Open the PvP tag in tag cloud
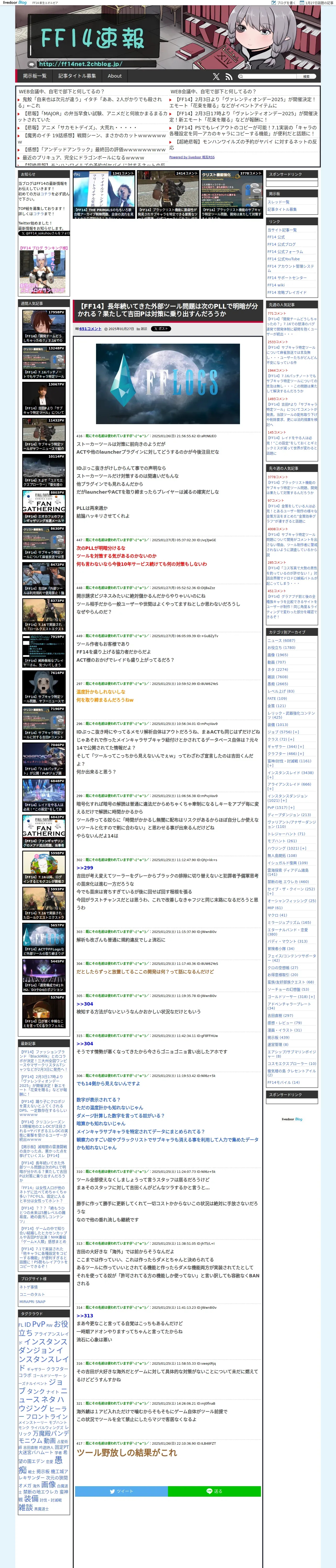The width and height of the screenshot is (336, 1568). [x=38, y=1324]
